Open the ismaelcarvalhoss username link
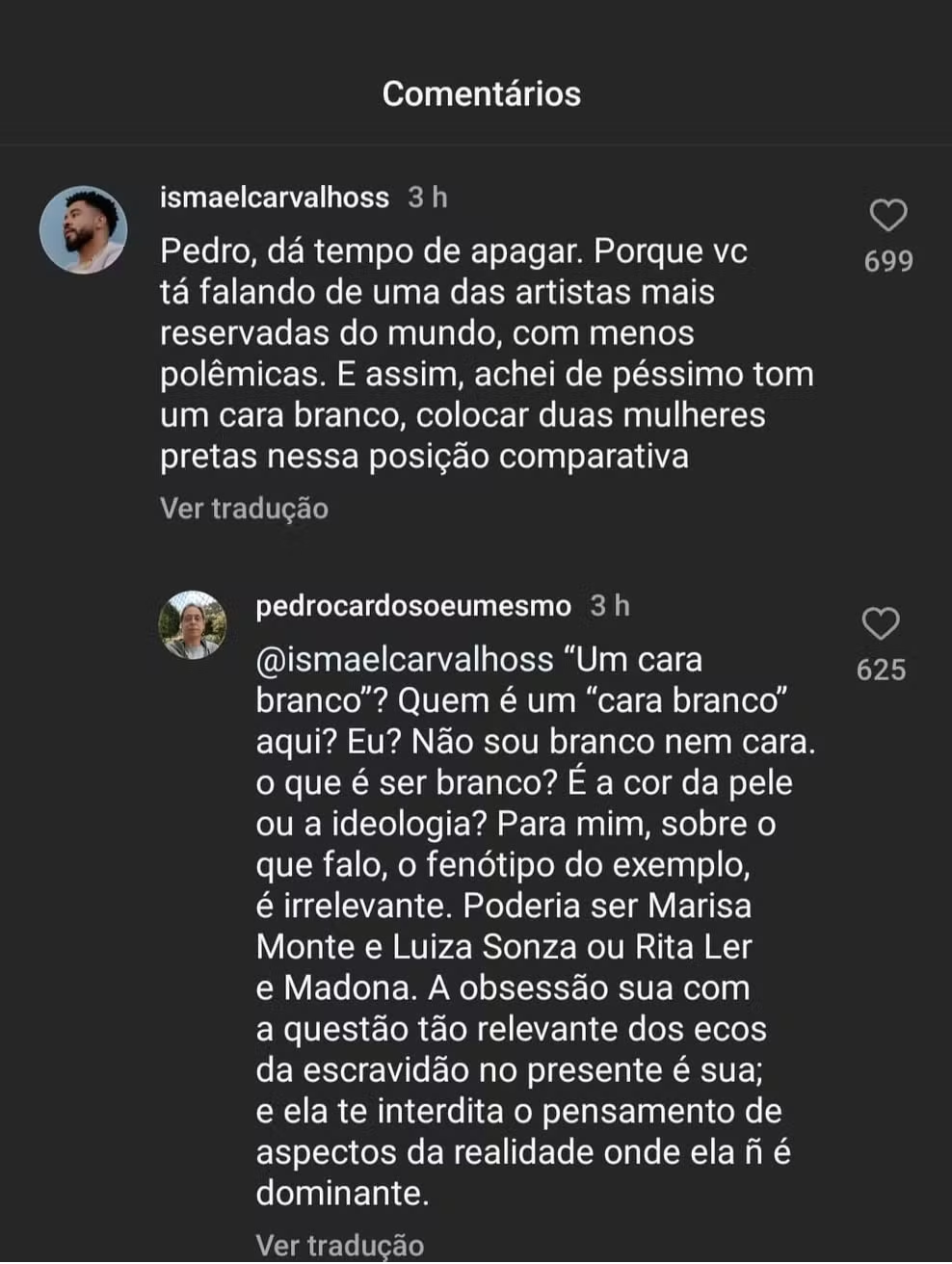 (x=275, y=197)
